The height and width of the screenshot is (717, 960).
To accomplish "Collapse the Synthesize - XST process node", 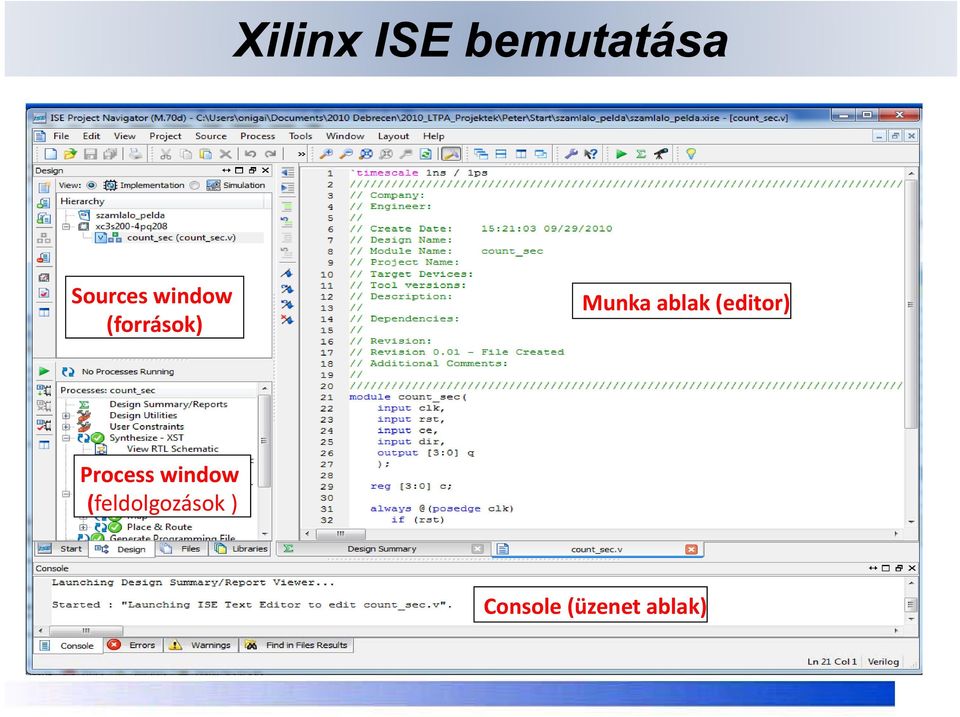I will point(66,438).
